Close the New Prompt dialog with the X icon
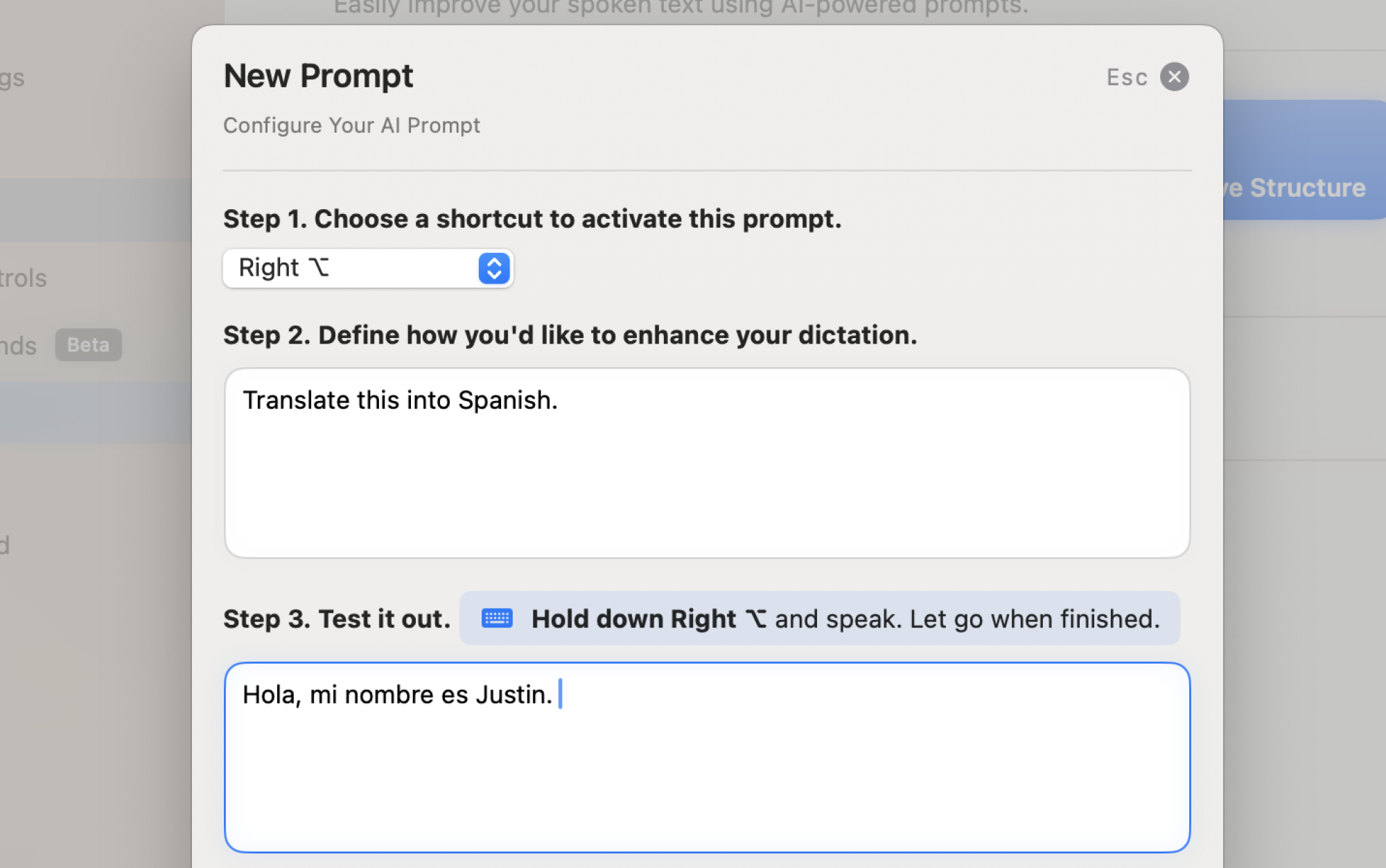The image size is (1386, 868). pos(1174,77)
